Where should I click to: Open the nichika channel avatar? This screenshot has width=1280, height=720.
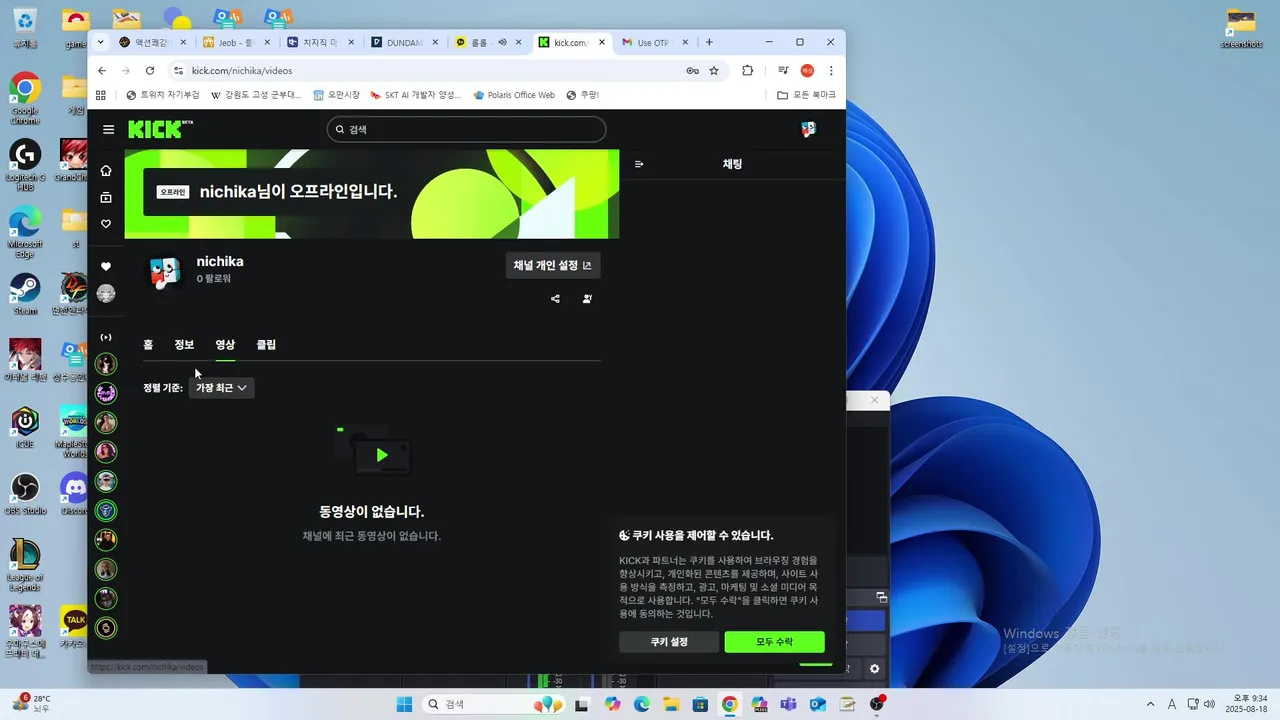coord(164,272)
